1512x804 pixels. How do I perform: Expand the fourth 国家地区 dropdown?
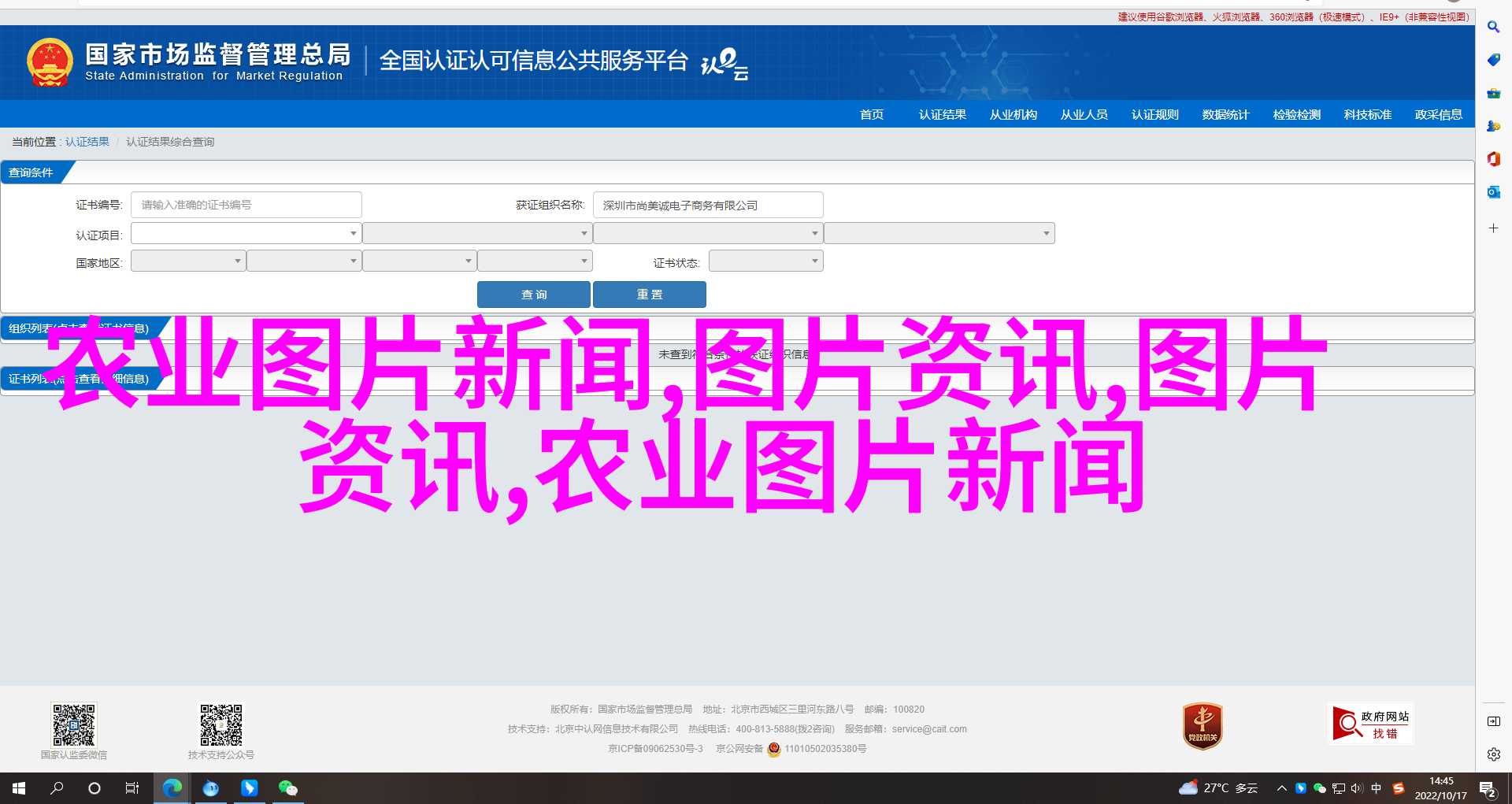pos(535,261)
